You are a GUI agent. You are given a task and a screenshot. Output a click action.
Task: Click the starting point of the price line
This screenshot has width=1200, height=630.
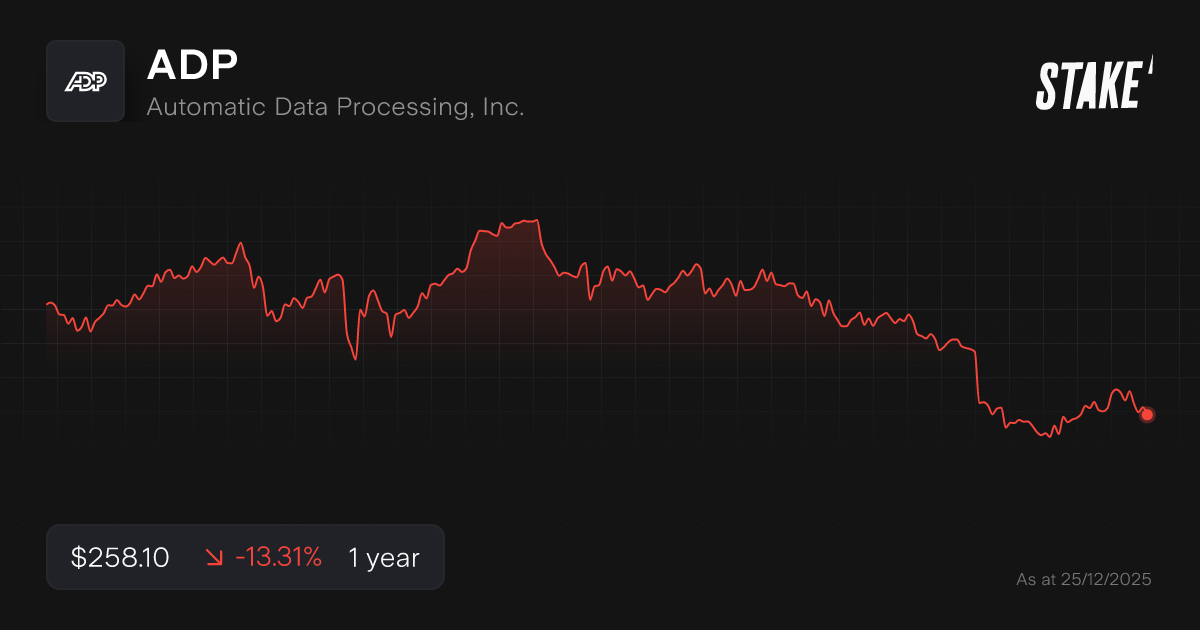click(x=48, y=303)
